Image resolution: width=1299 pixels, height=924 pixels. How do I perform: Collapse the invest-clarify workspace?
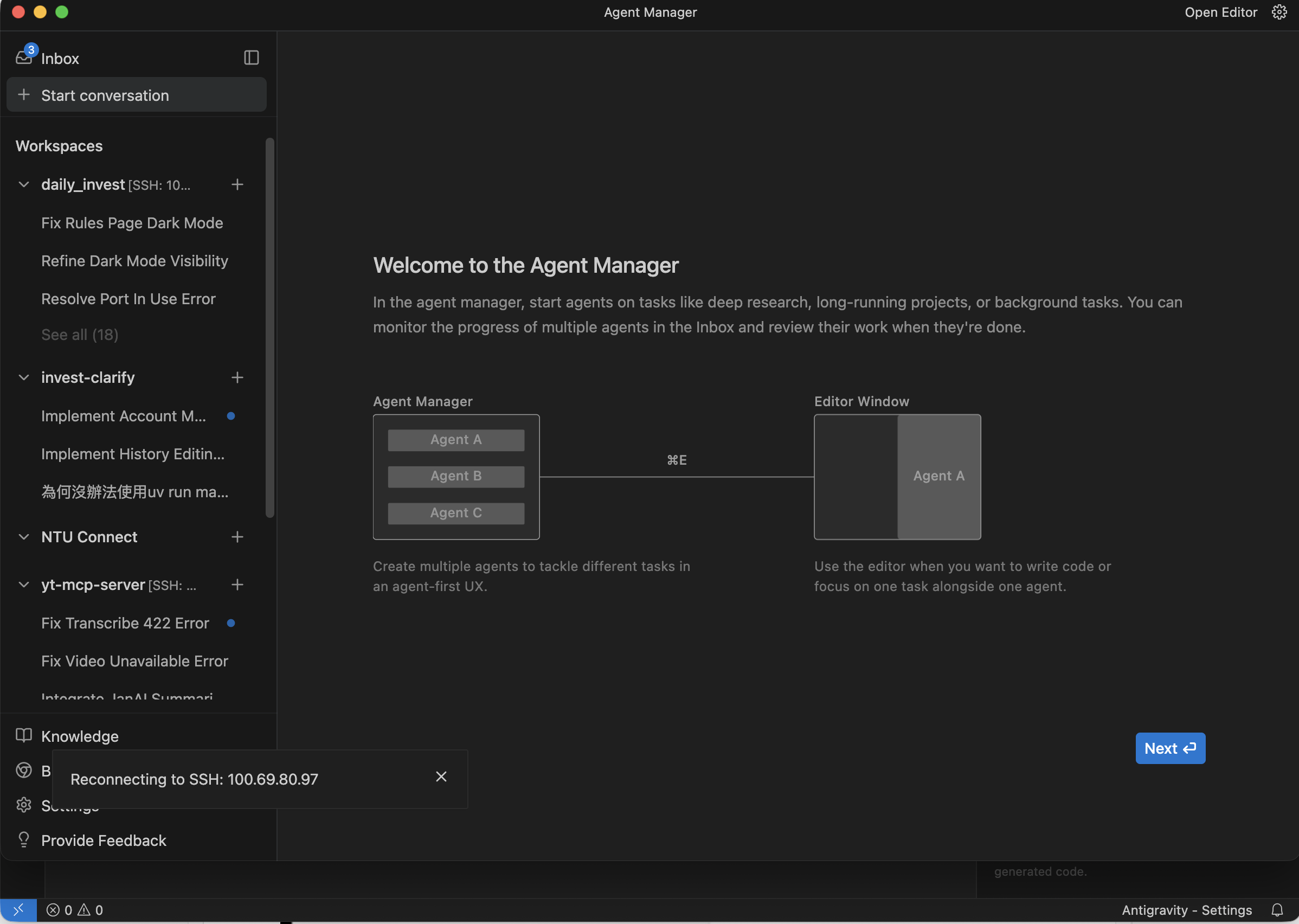coord(24,377)
